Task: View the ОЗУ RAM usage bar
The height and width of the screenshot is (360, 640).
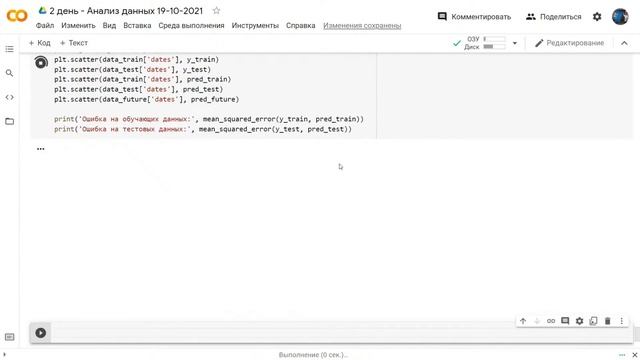Action: click(x=494, y=39)
